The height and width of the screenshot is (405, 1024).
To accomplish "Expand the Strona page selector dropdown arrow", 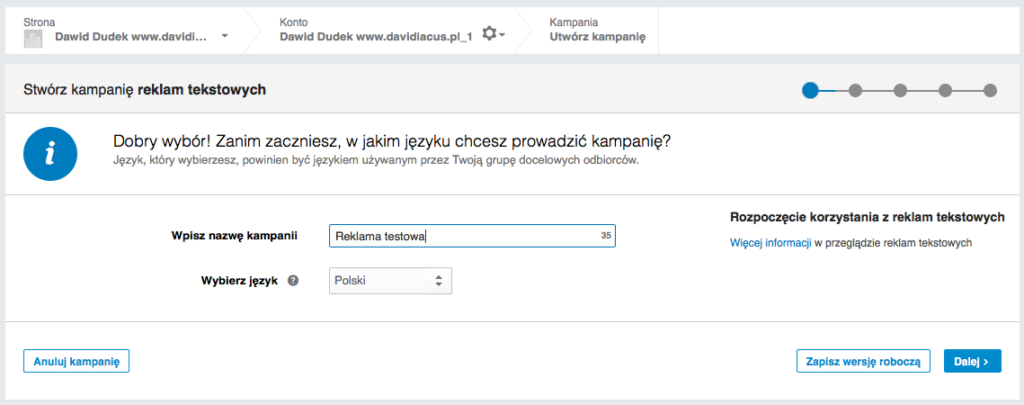I will (x=225, y=37).
